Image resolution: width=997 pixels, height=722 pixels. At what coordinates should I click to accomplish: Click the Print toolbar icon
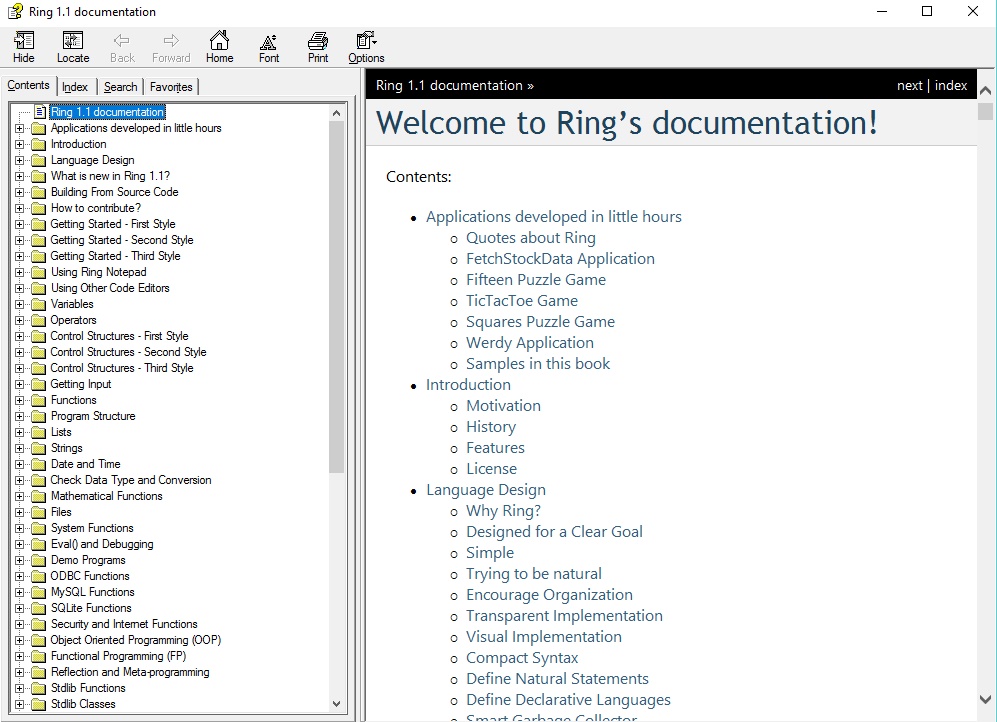(318, 47)
